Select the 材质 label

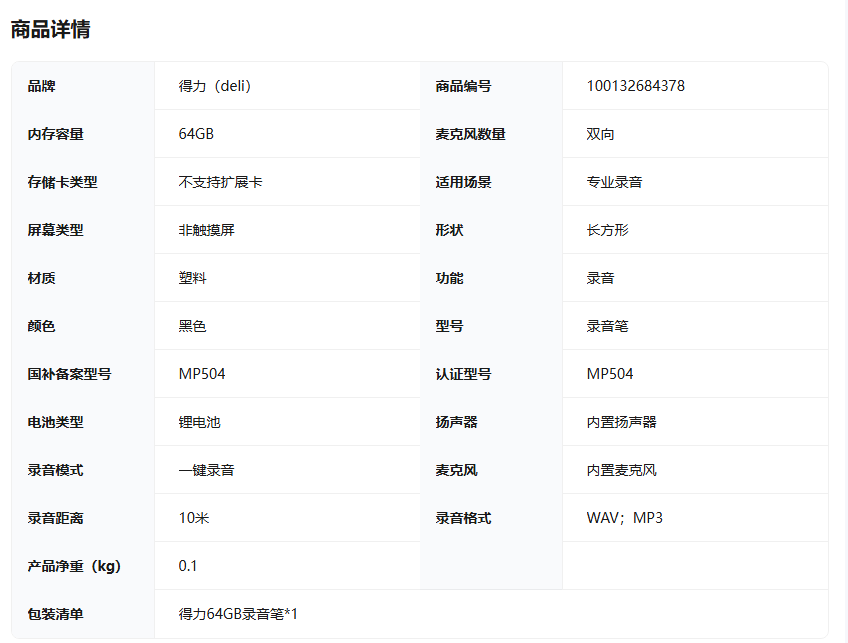click(x=42, y=279)
